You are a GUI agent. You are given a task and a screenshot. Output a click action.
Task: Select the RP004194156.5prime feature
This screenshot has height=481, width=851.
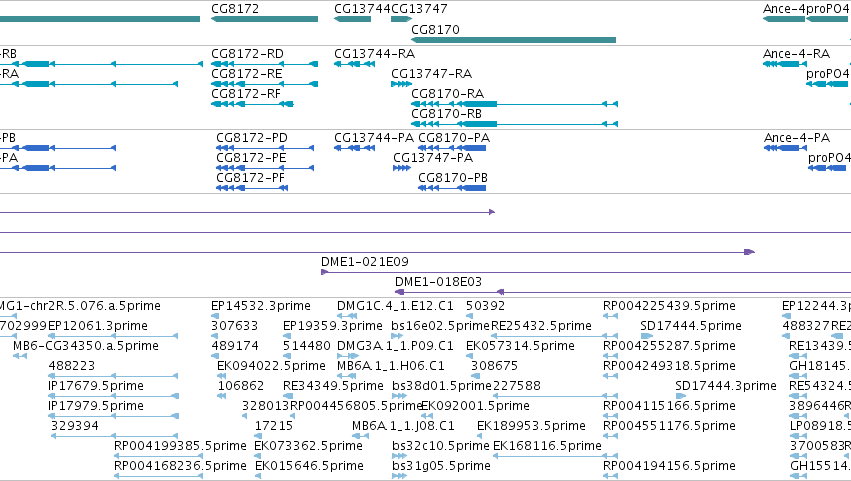[x=610, y=476]
